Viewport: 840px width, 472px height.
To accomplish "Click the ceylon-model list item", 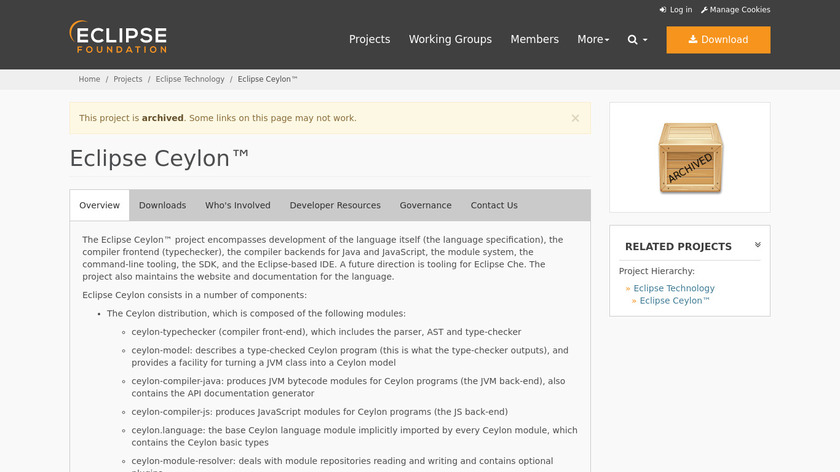I will (350, 356).
